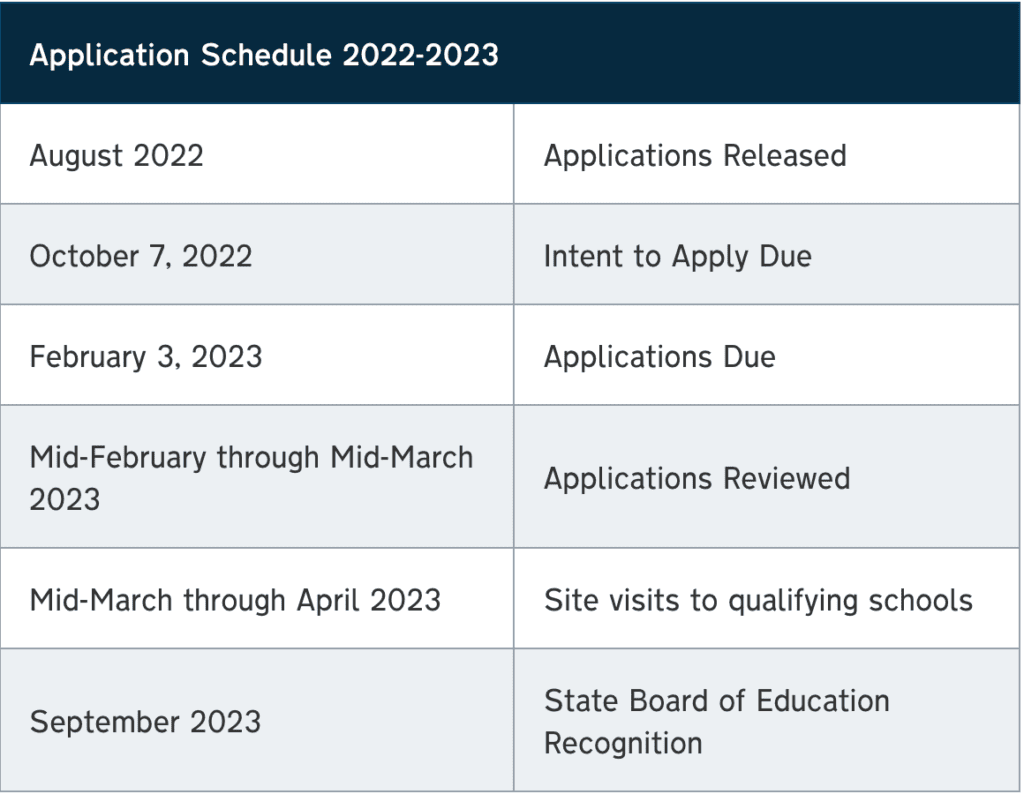Image resolution: width=1024 pixels, height=794 pixels.
Task: Select the October 7, 2022 cell
Action: pos(257,255)
